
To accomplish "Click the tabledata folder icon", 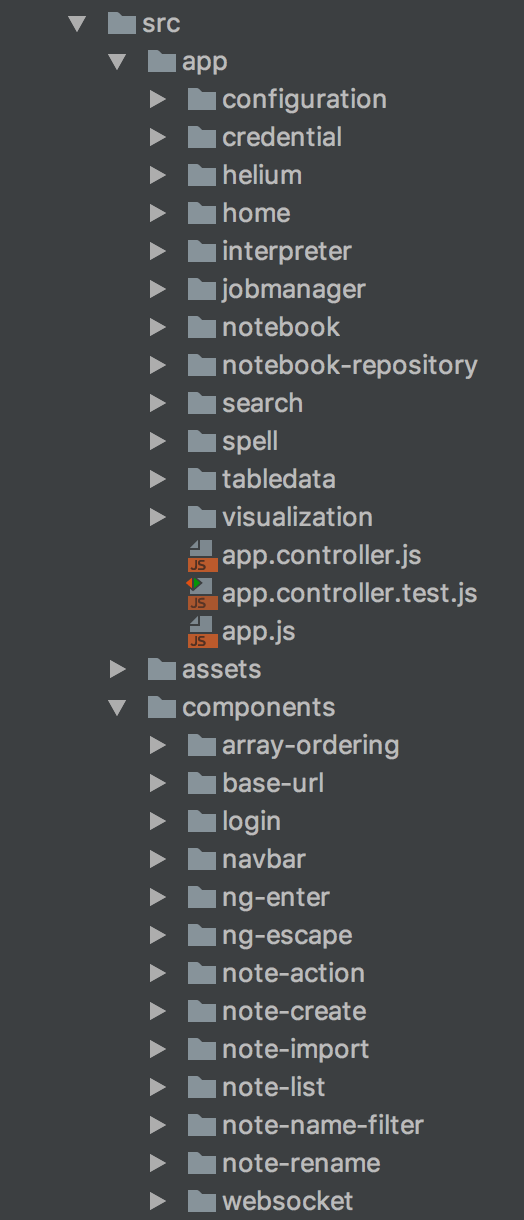I will pyautogui.click(x=201, y=478).
